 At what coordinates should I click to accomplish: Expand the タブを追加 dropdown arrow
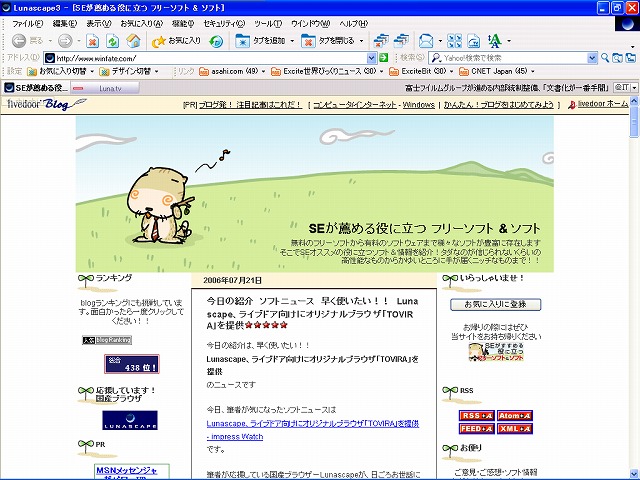(x=292, y=41)
